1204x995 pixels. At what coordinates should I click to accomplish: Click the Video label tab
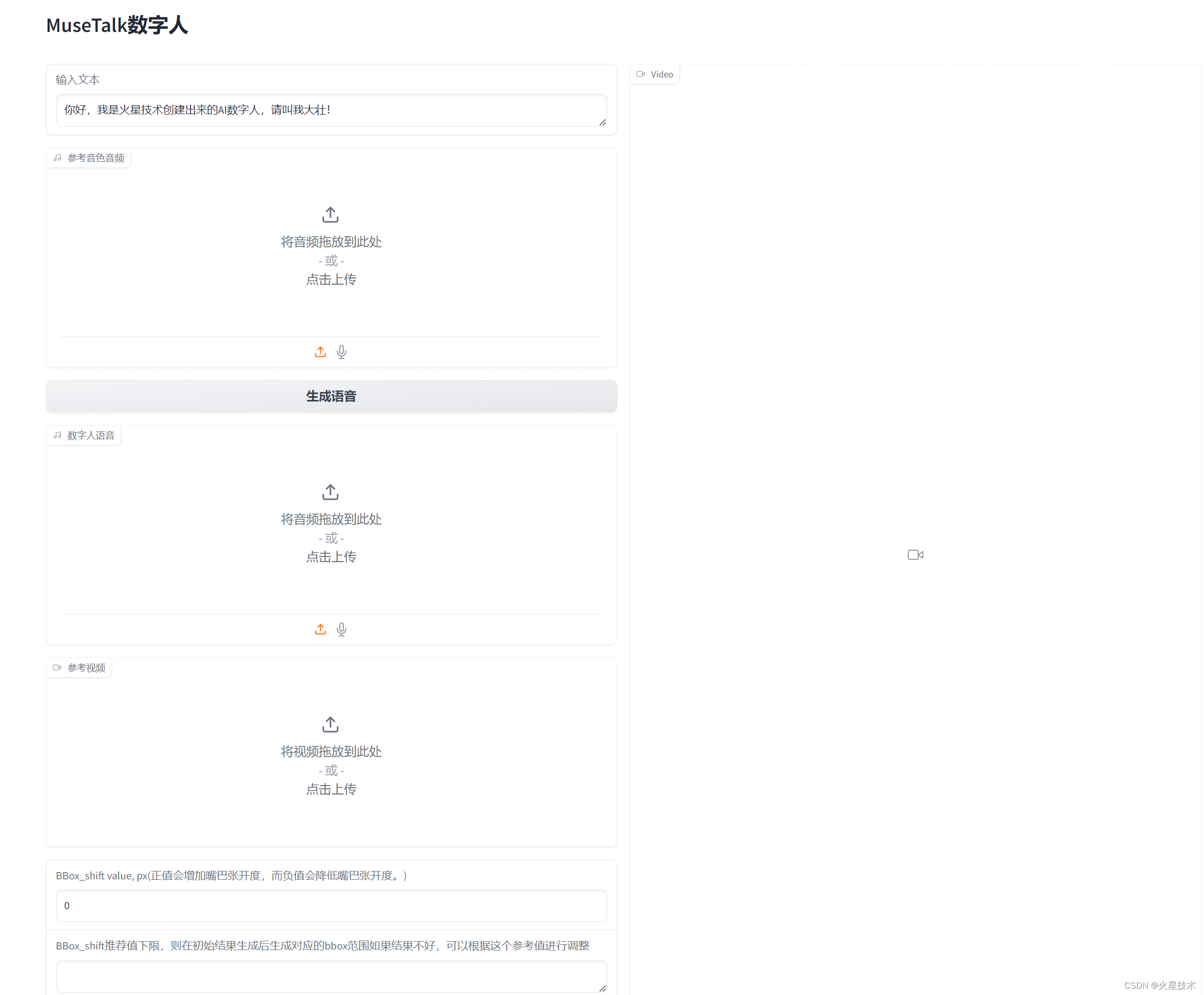(655, 74)
